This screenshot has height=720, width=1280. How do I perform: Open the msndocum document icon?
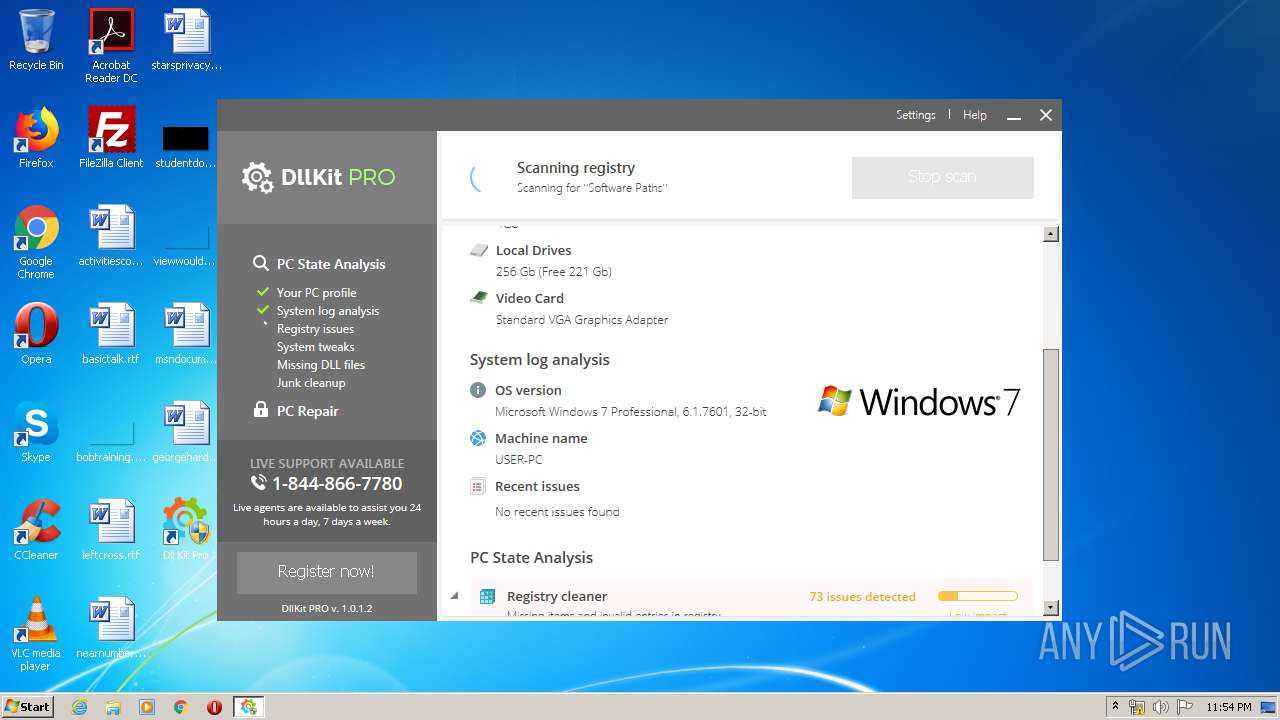(186, 333)
